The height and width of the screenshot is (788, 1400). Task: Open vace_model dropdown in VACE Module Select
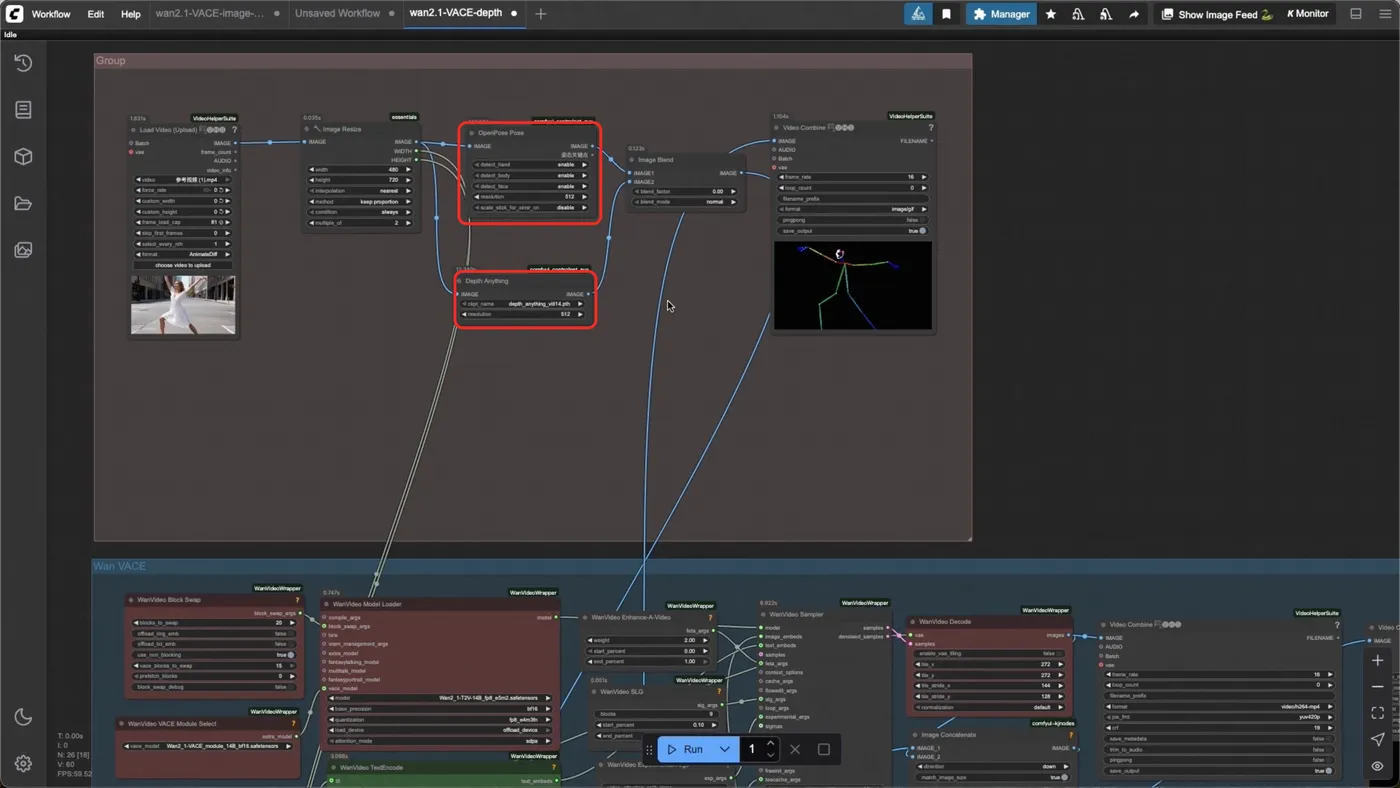tap(209, 746)
